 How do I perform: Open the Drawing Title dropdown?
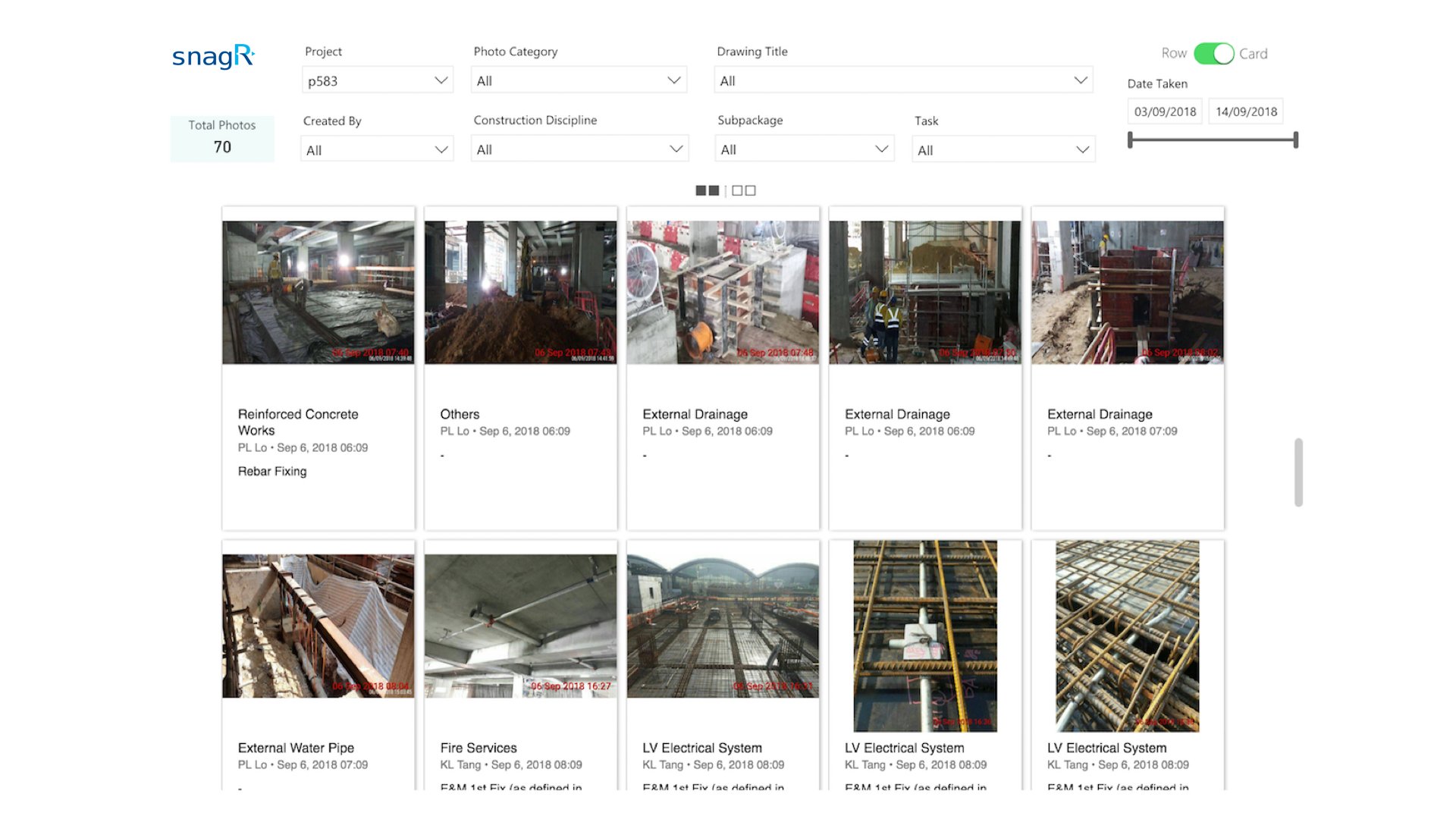coord(903,80)
